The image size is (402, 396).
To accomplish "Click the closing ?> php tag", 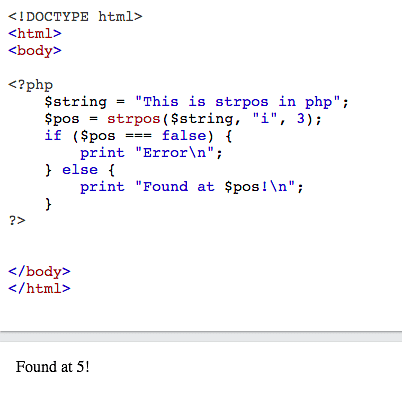I will (17, 221).
